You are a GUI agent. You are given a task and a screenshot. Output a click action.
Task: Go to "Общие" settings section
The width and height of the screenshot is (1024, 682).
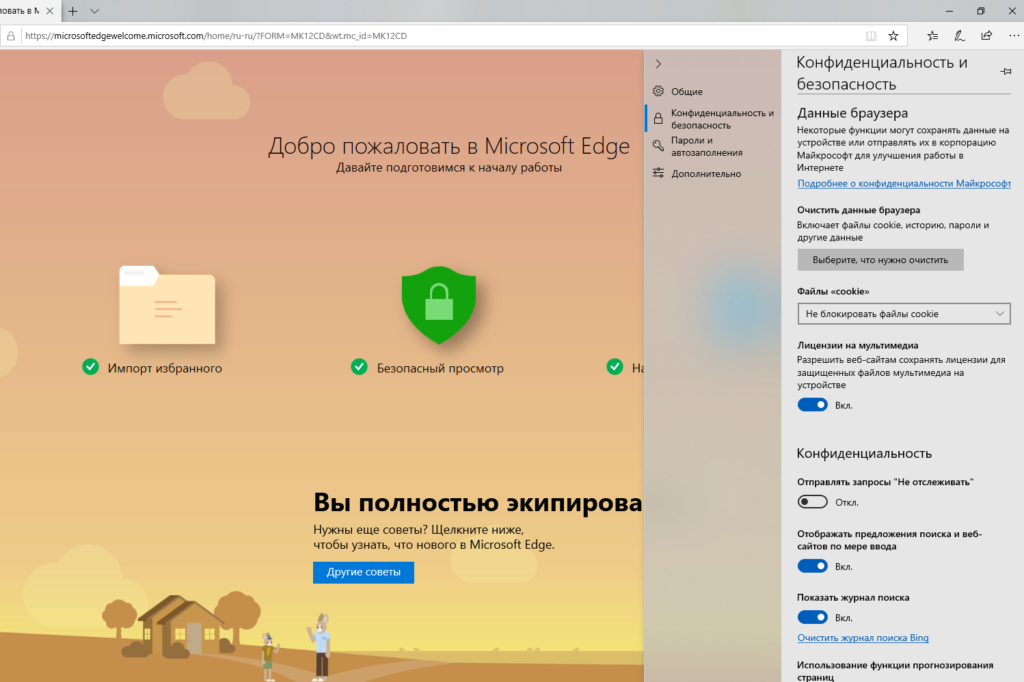click(x=686, y=92)
